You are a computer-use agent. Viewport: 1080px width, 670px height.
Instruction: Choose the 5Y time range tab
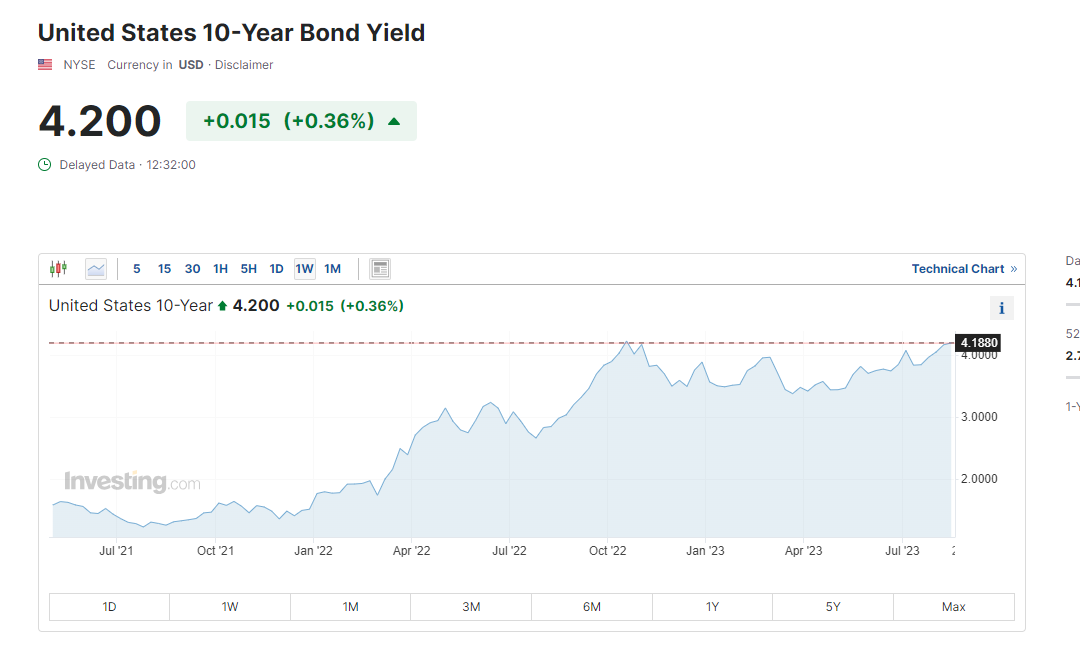point(833,607)
